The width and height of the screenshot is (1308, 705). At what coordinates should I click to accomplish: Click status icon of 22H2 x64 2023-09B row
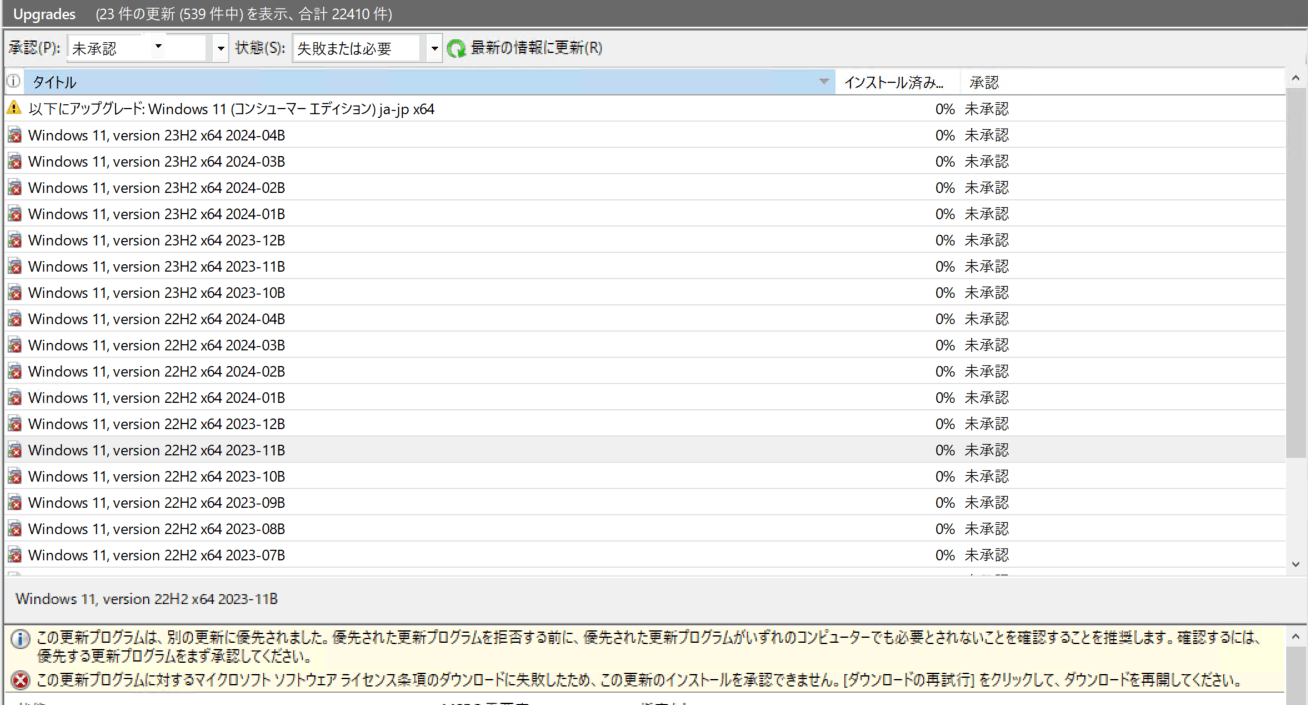(x=14, y=502)
